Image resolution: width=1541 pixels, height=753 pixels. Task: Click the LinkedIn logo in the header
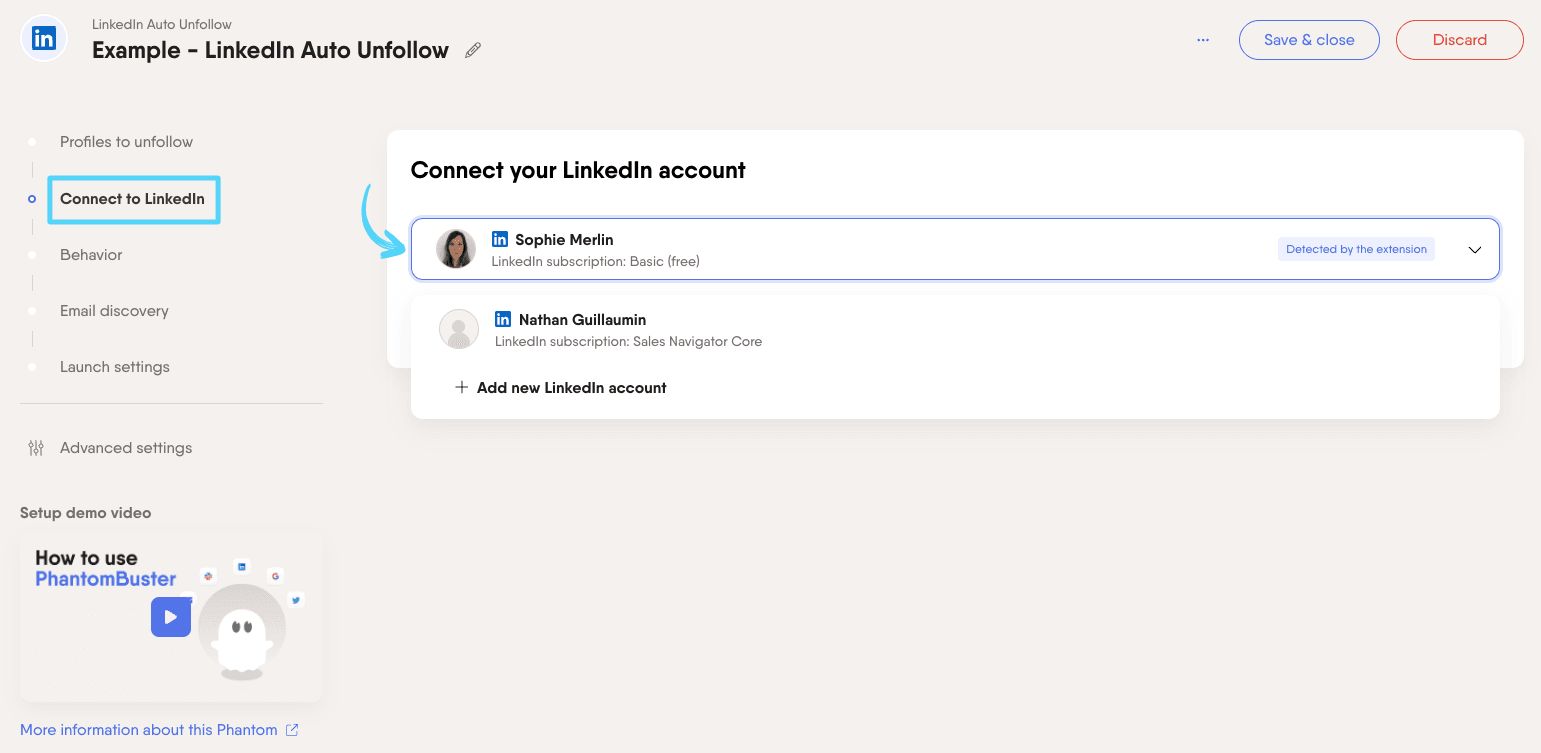44,39
